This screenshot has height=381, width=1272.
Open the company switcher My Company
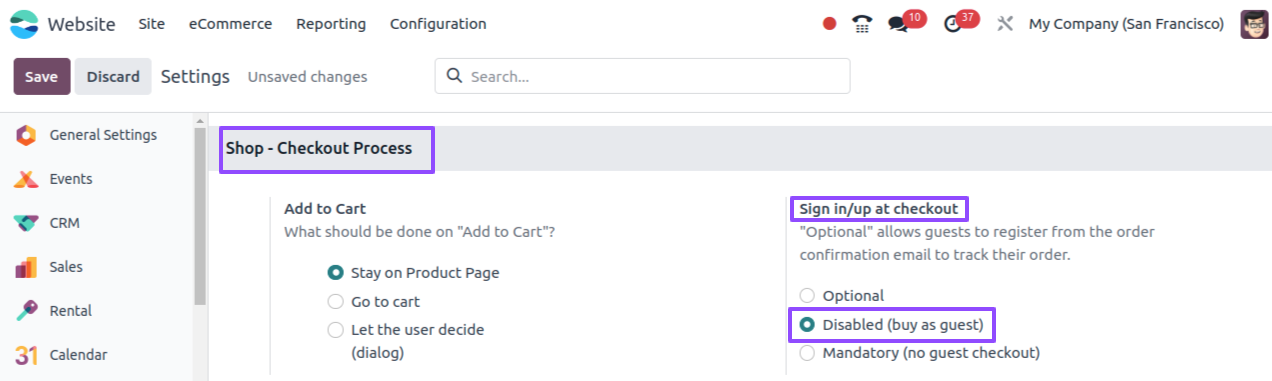1126,24
